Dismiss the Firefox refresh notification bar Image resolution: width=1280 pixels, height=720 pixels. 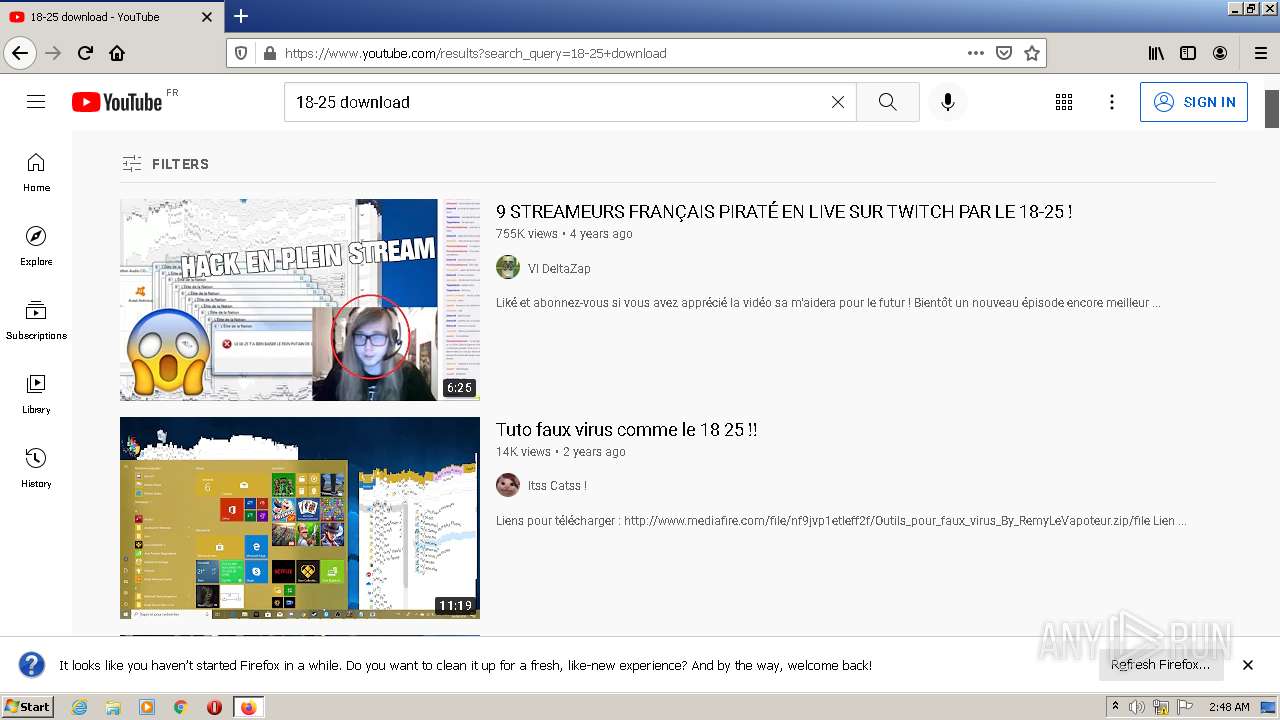pos(1248,665)
